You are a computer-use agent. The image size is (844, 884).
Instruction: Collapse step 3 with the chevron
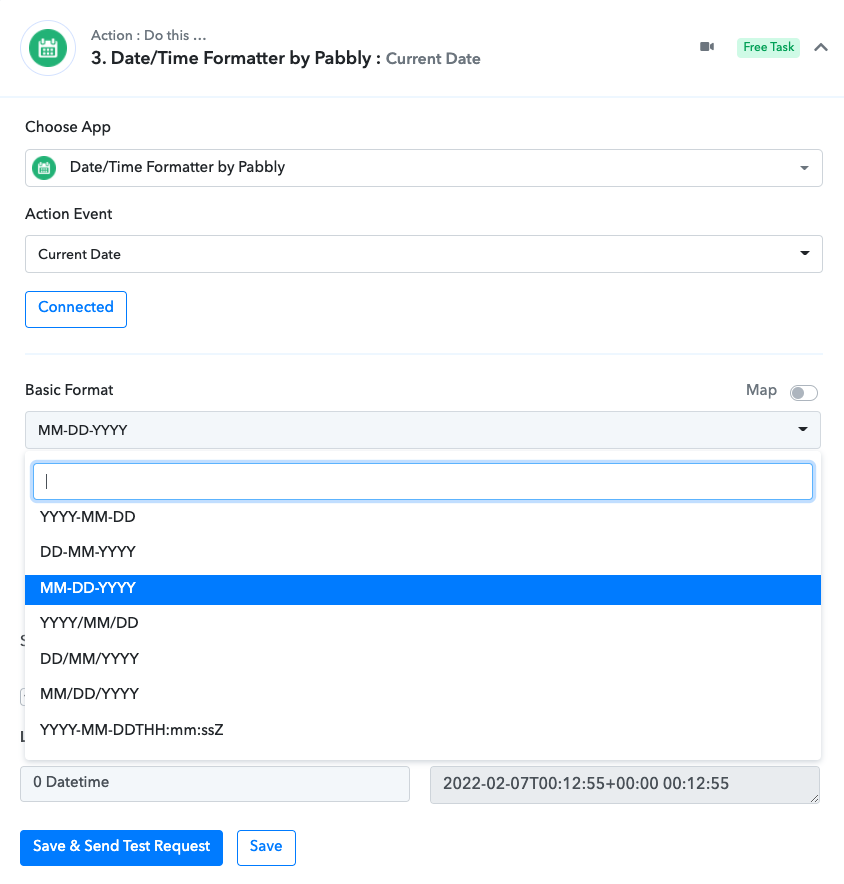click(821, 47)
